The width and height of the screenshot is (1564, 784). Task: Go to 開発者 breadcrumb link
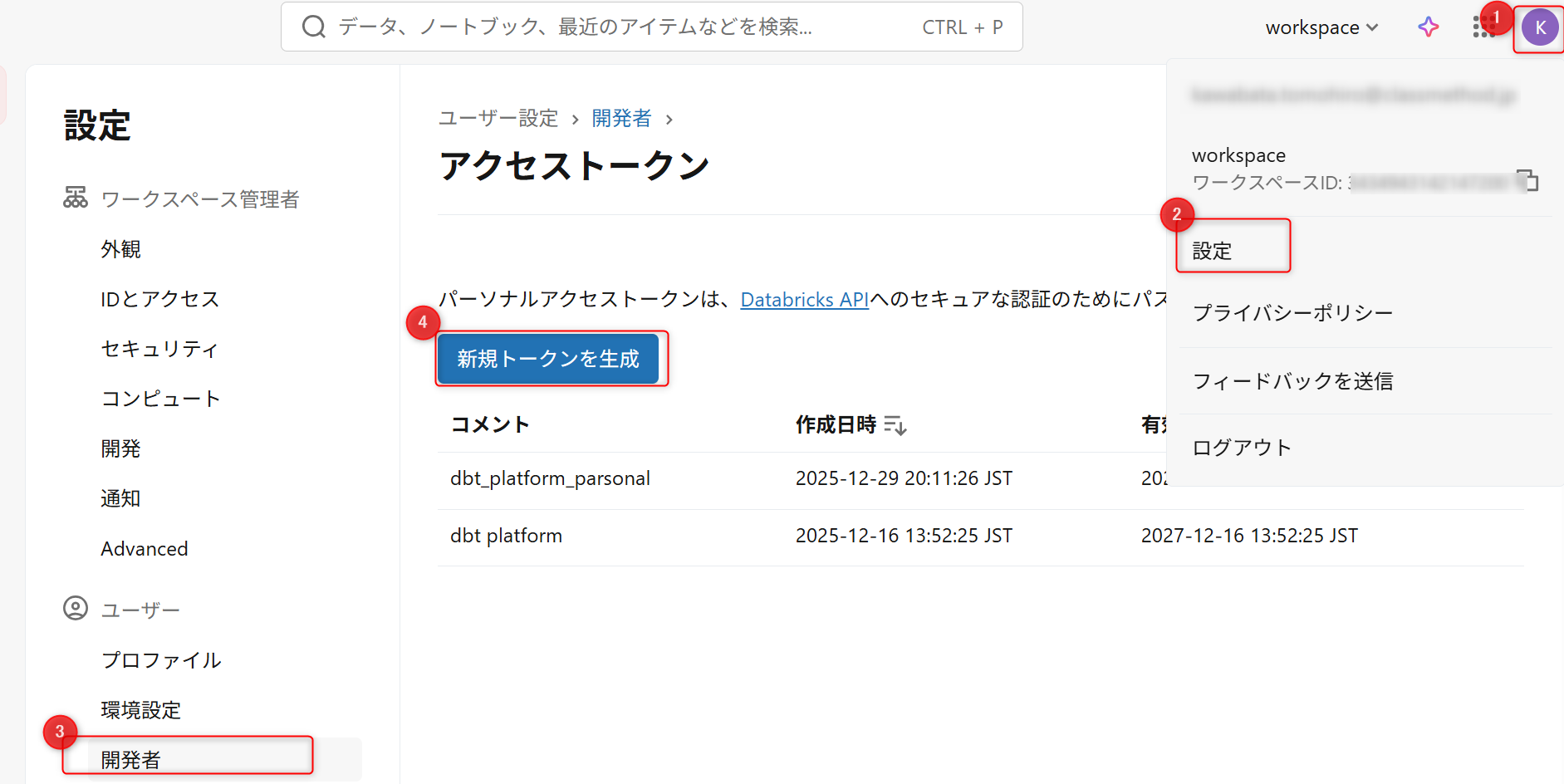click(621, 119)
